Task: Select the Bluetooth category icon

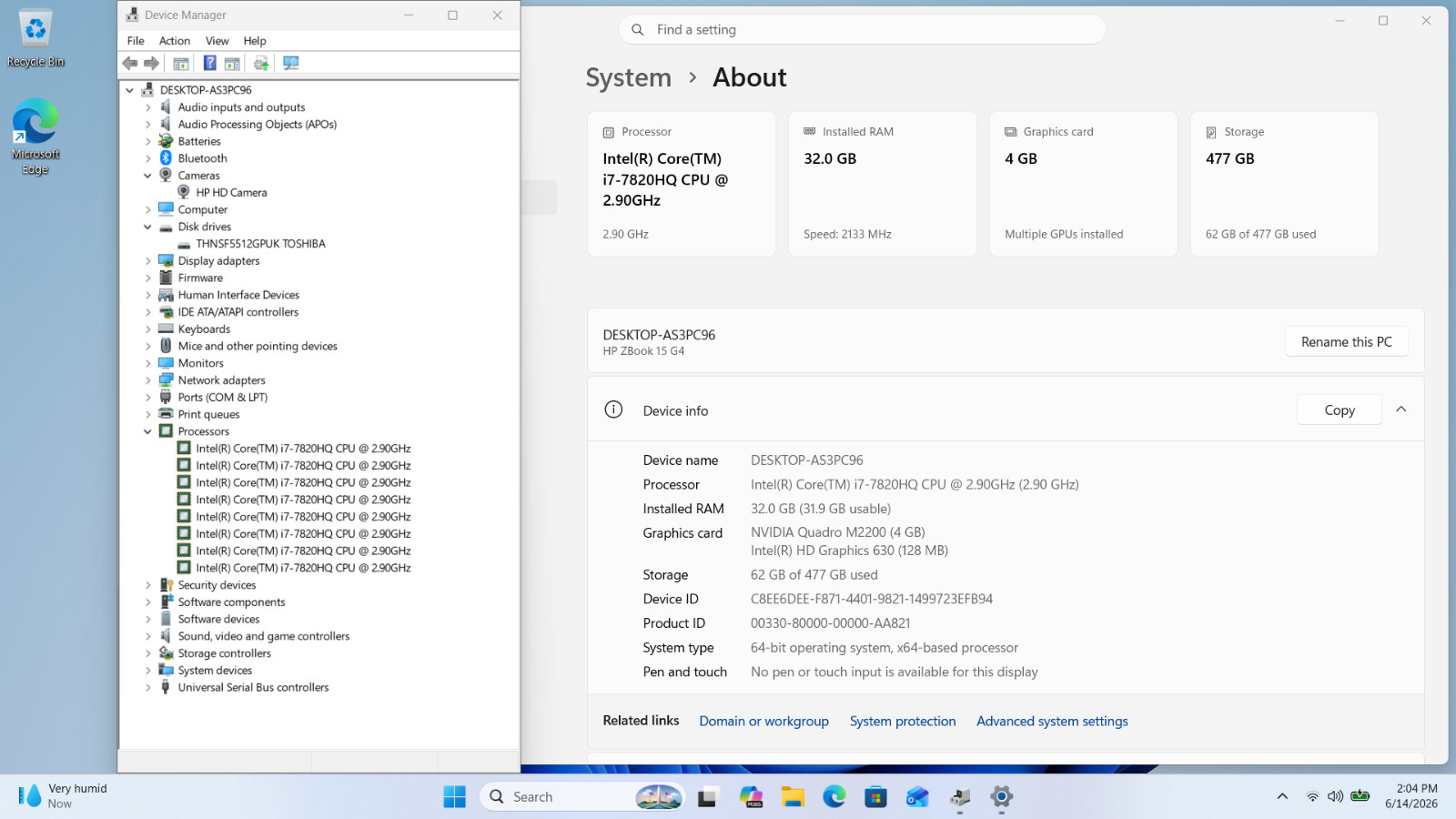Action: tap(166, 158)
